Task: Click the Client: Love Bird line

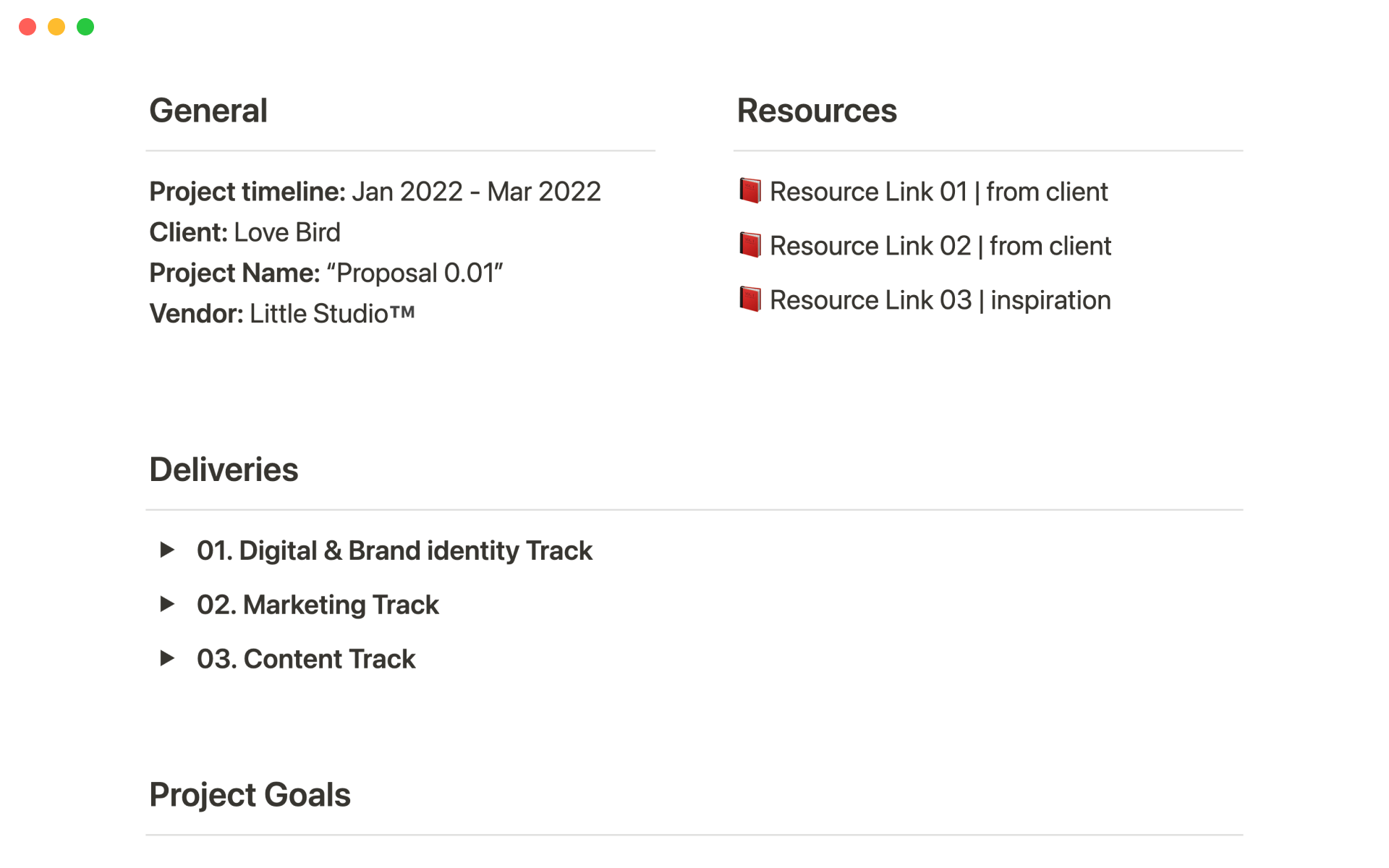Action: [245, 232]
